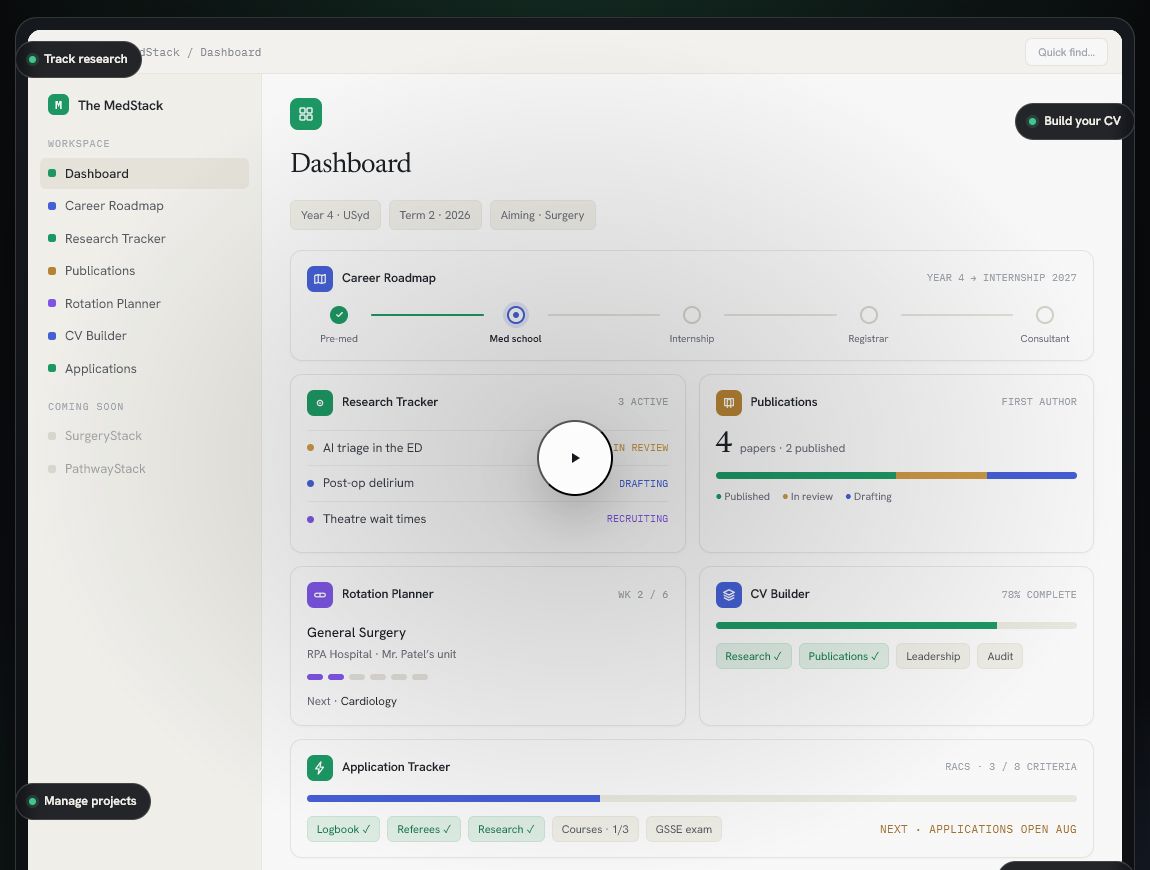Click the green M logo of The MedStack
This screenshot has width=1150, height=870.
(x=58, y=105)
